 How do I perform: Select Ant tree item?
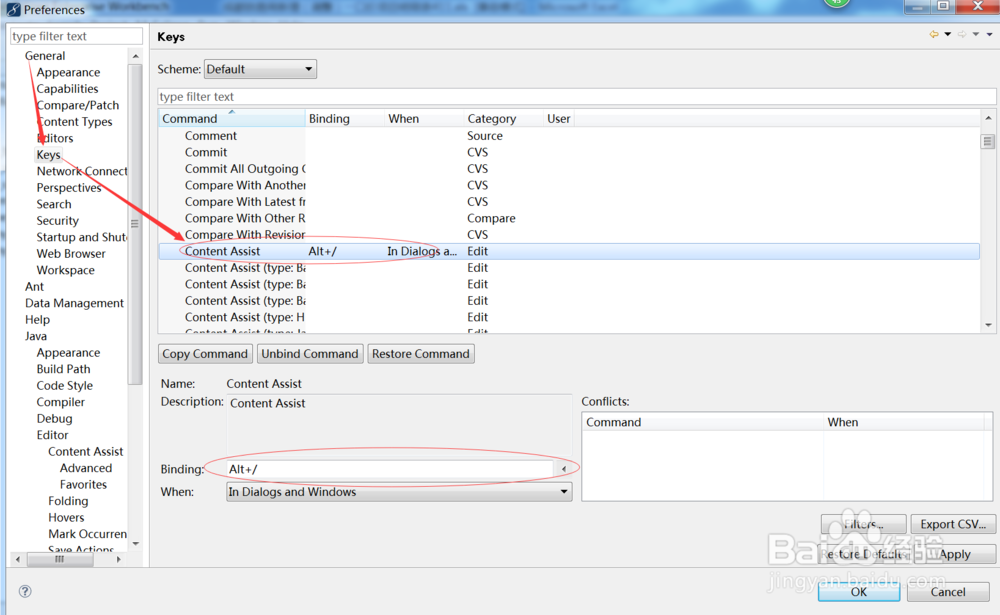tap(34, 286)
